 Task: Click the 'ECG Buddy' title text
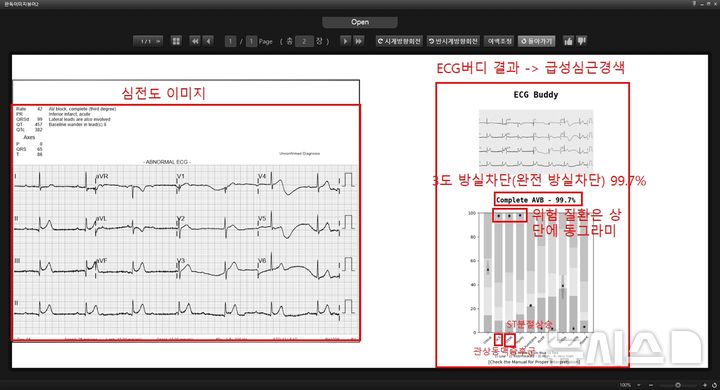pyautogui.click(x=535, y=95)
